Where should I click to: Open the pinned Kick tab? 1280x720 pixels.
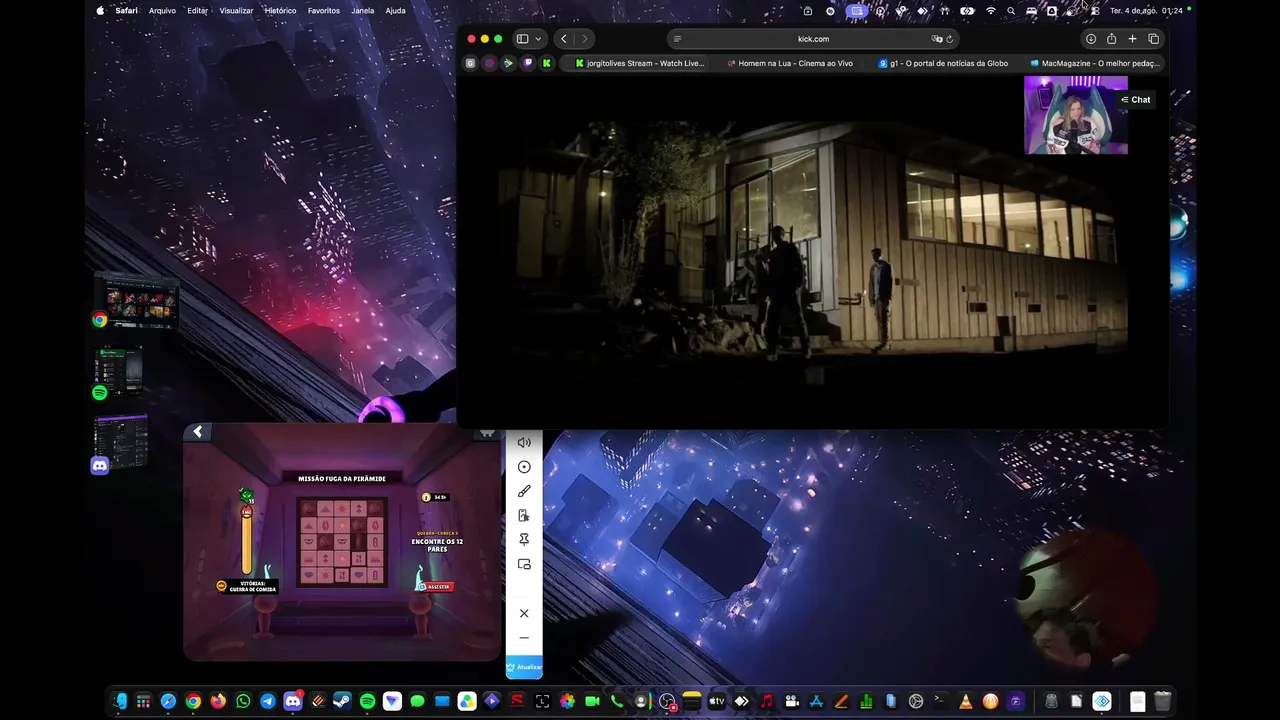(x=546, y=63)
